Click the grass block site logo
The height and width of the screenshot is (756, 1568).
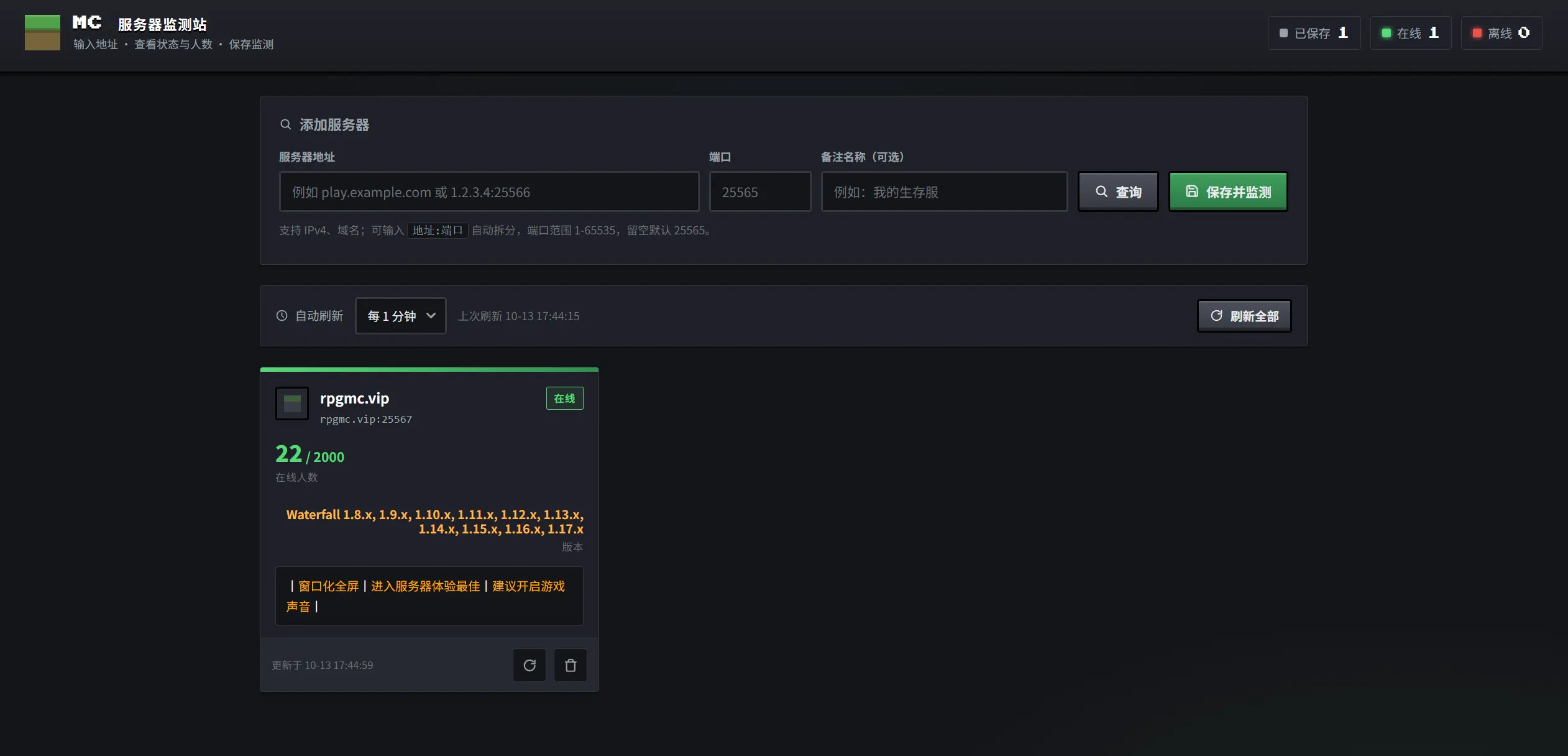coord(42,32)
